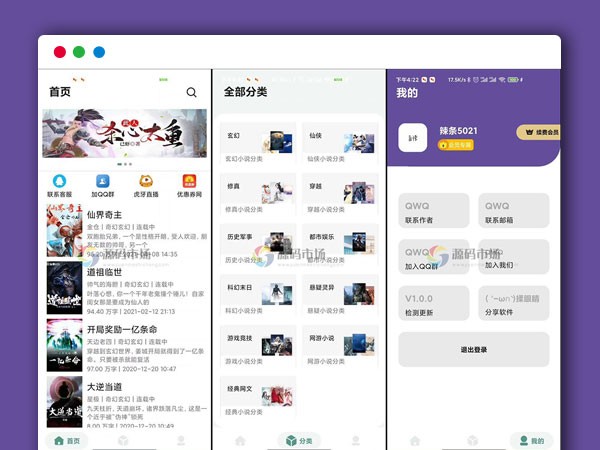Open the 虎牙直播 shortcut icon

[146, 181]
